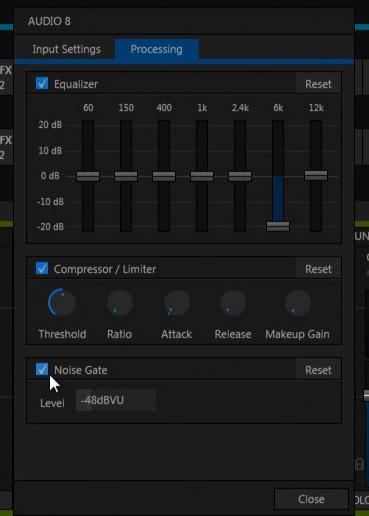Click the 400 Hz equalizer slider handle

164,176
